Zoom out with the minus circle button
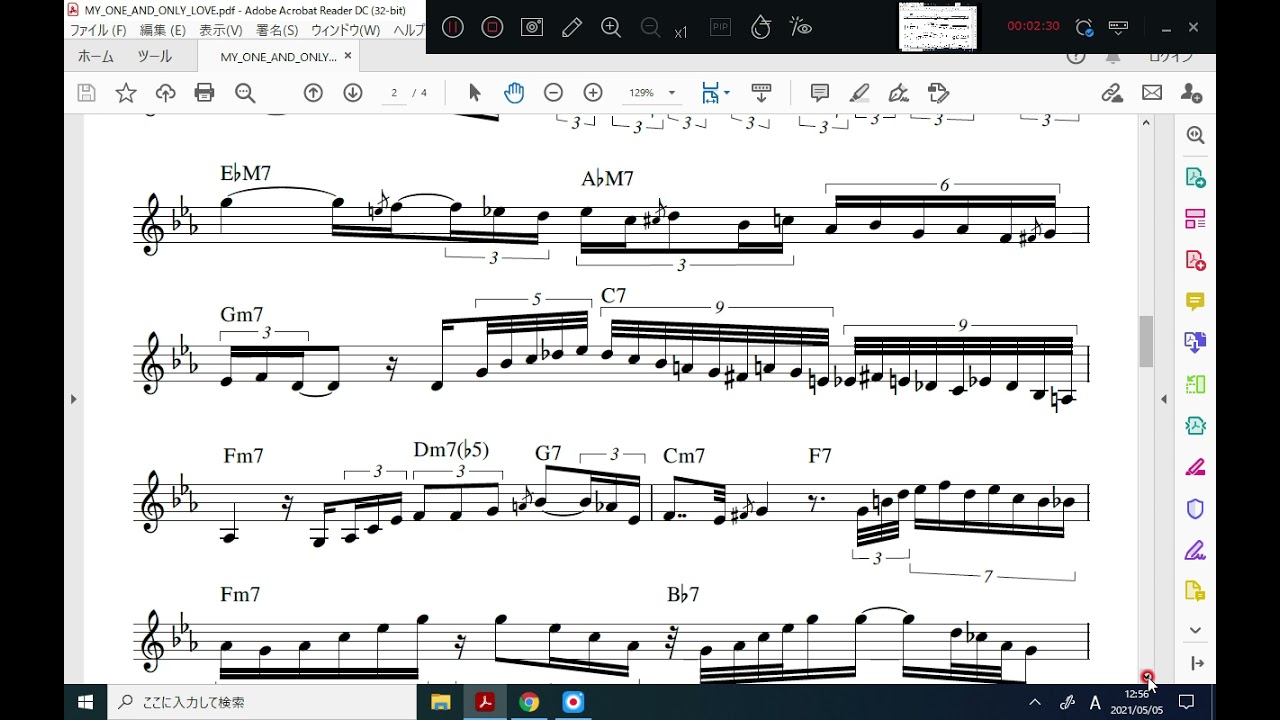The width and height of the screenshot is (1280, 720). coord(553,93)
